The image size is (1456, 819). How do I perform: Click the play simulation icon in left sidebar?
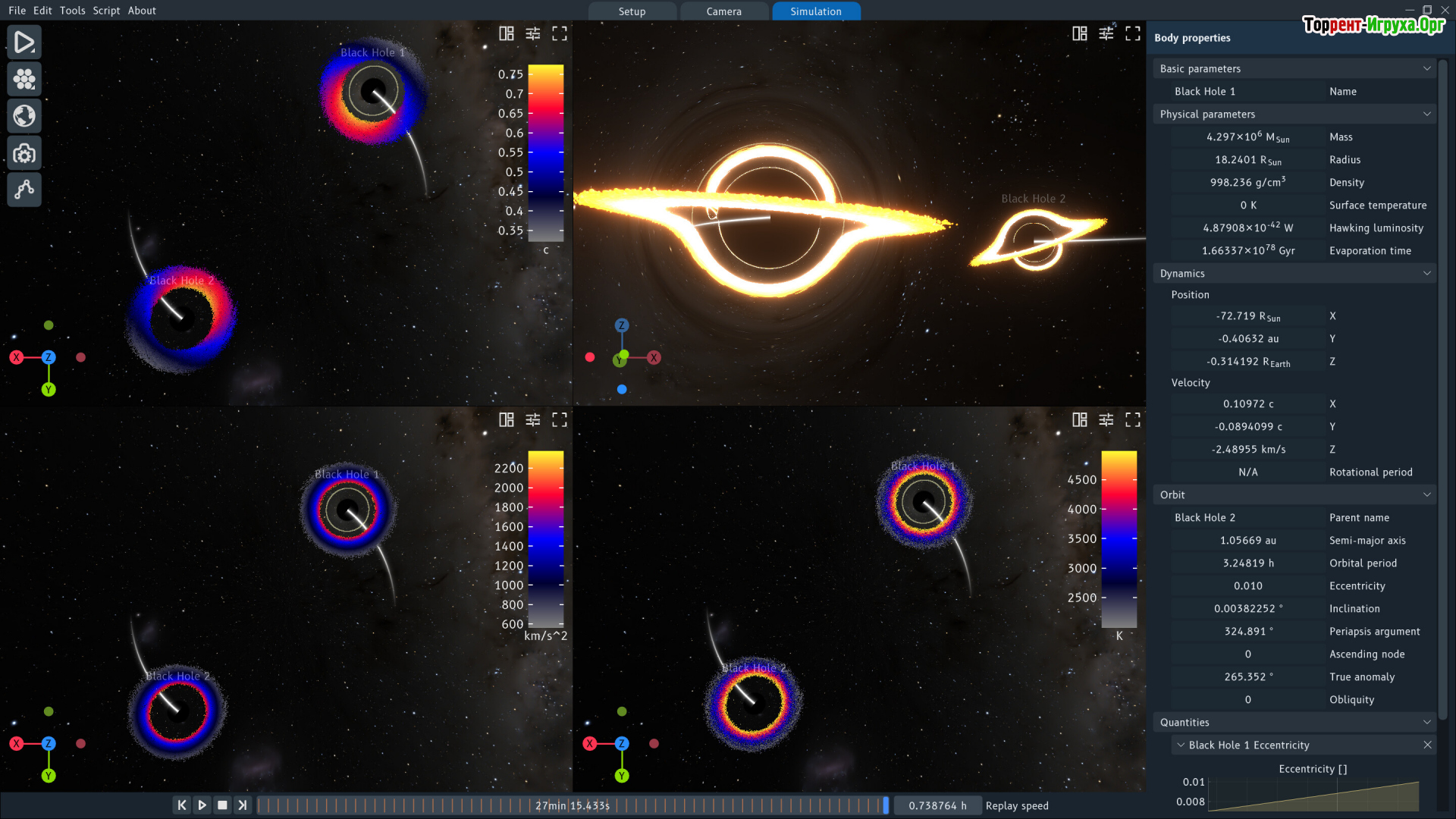24,42
